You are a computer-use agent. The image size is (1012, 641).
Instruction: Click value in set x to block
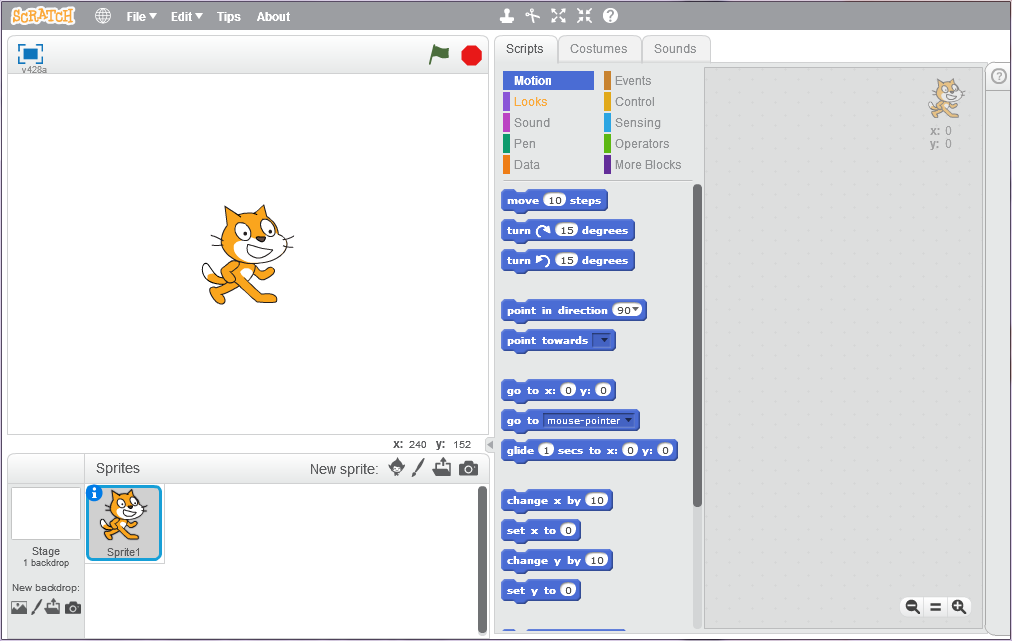[x=568, y=530]
